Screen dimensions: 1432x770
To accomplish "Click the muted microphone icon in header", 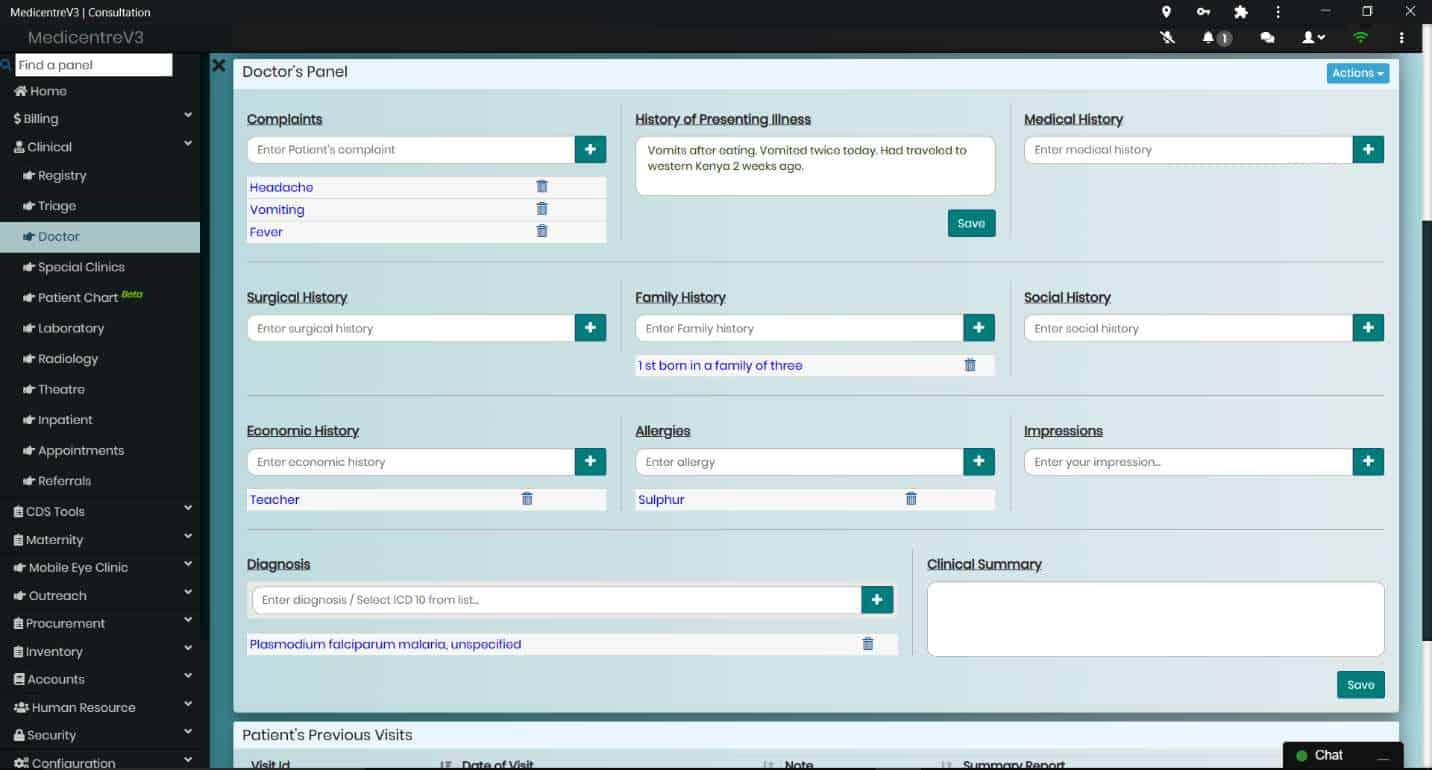I will pos(1167,38).
